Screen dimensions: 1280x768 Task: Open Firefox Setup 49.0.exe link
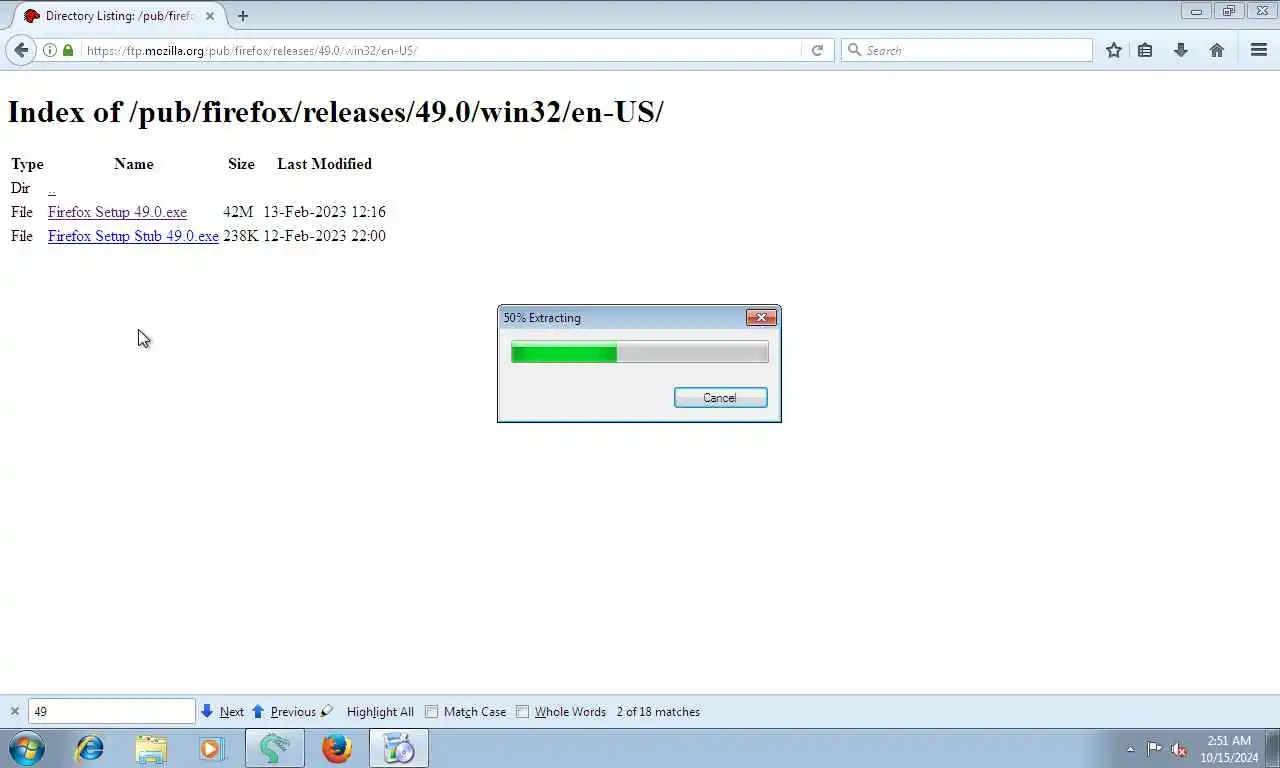(x=117, y=212)
